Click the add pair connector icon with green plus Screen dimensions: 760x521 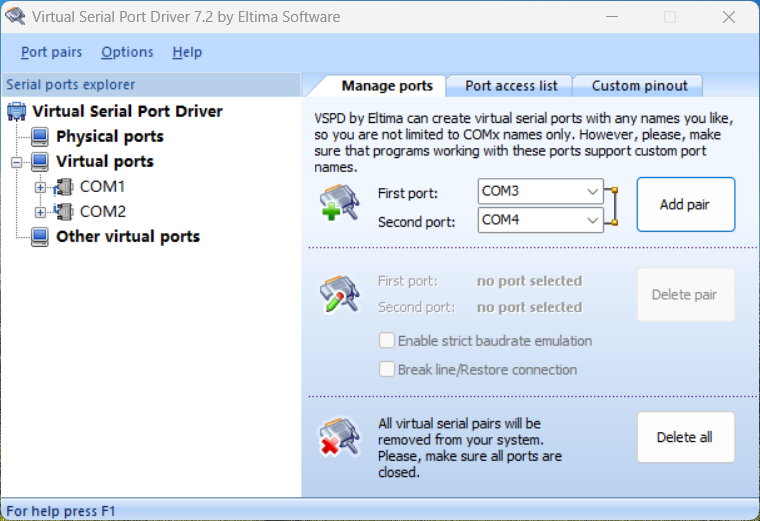tap(339, 202)
